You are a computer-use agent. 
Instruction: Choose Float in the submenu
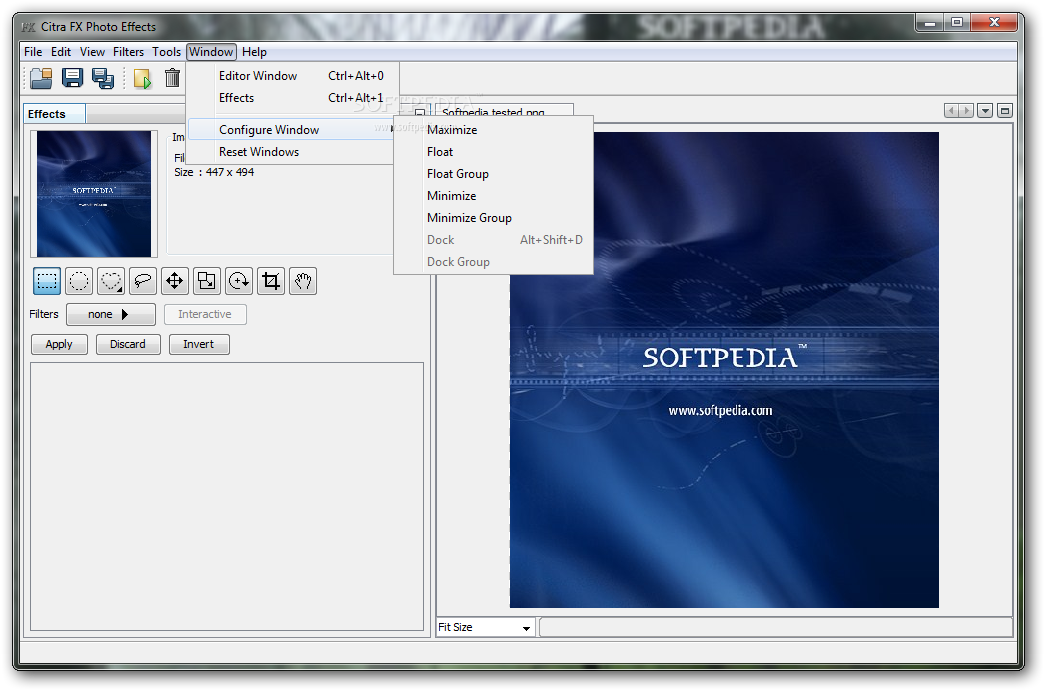(493, 152)
